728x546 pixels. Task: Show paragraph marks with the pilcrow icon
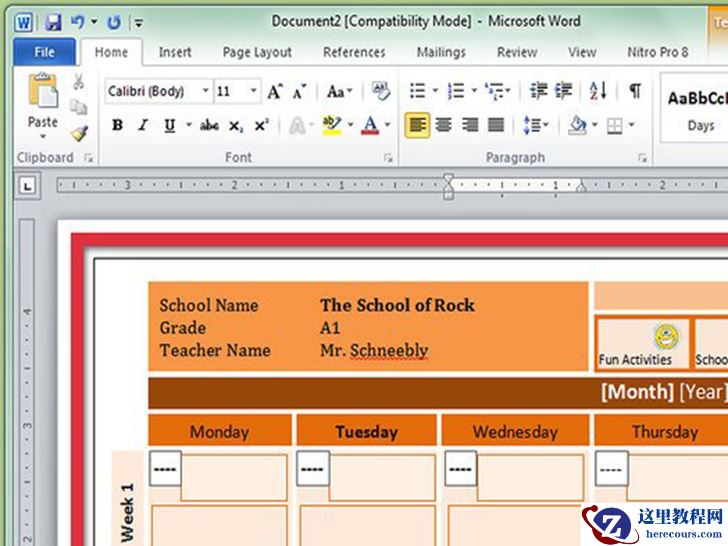point(635,91)
